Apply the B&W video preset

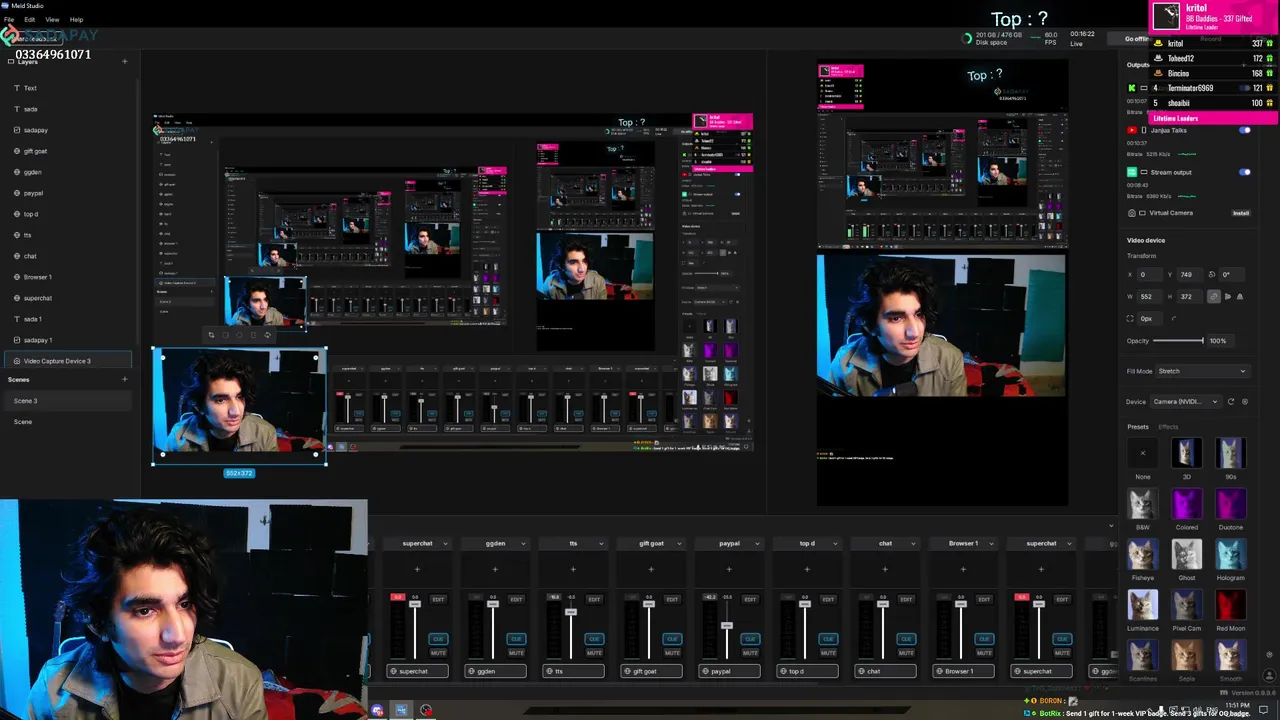point(1143,503)
